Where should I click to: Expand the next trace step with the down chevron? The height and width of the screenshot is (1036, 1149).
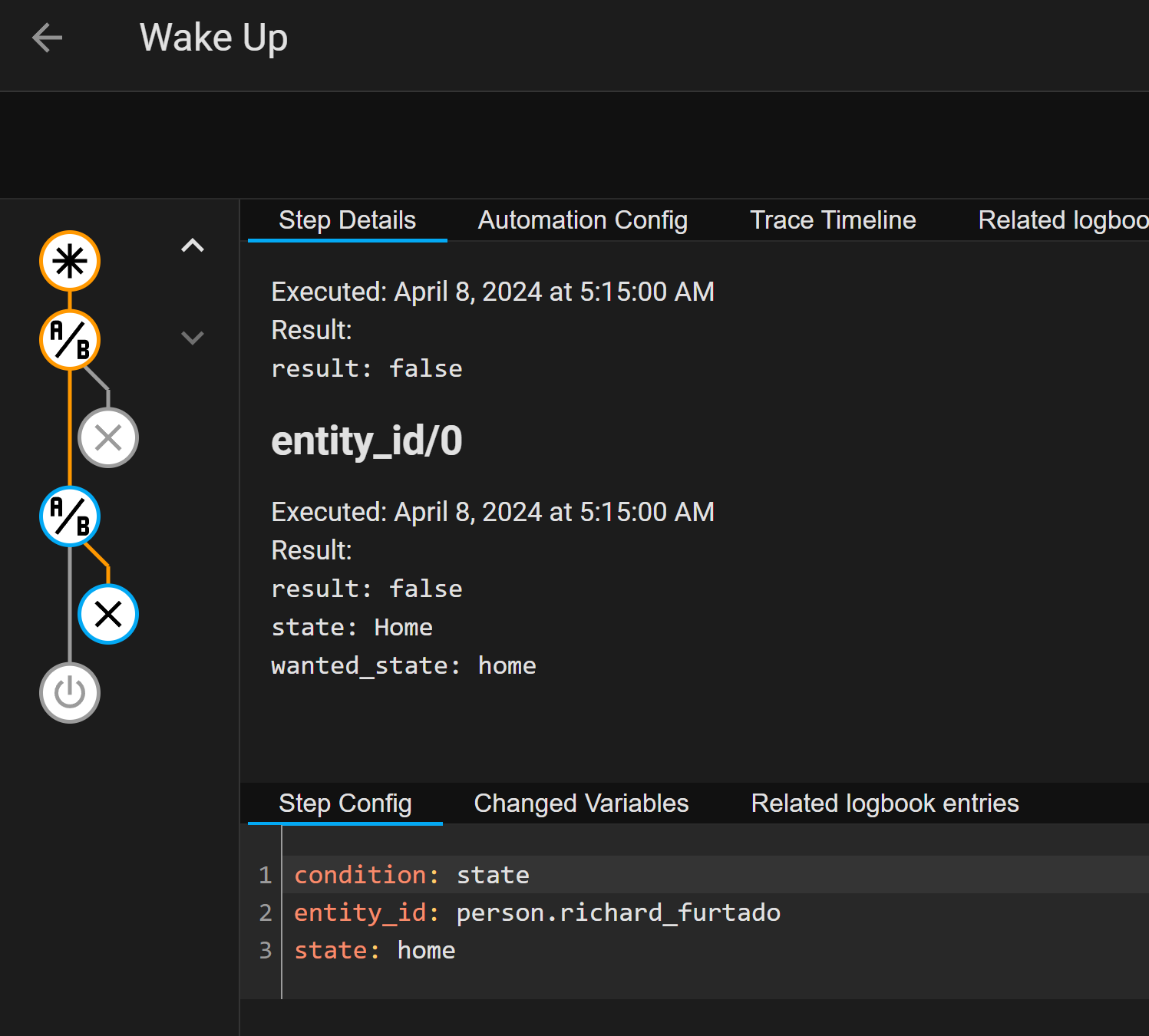[x=193, y=338]
